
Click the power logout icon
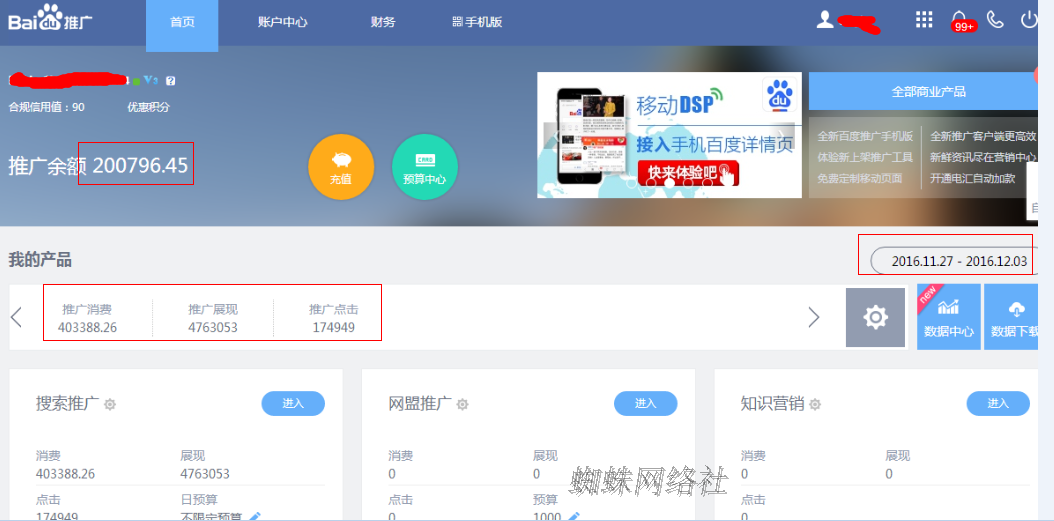point(1029,19)
